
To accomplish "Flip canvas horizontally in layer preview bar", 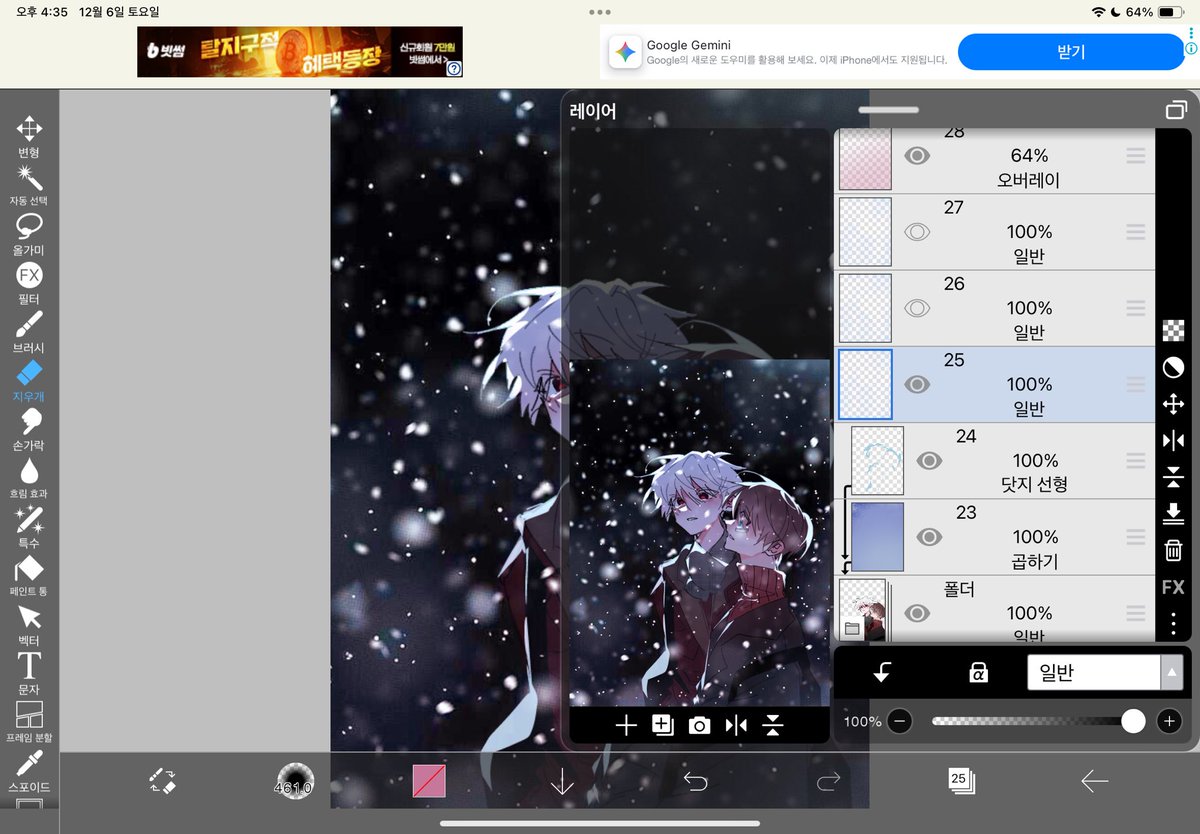I will [x=736, y=726].
